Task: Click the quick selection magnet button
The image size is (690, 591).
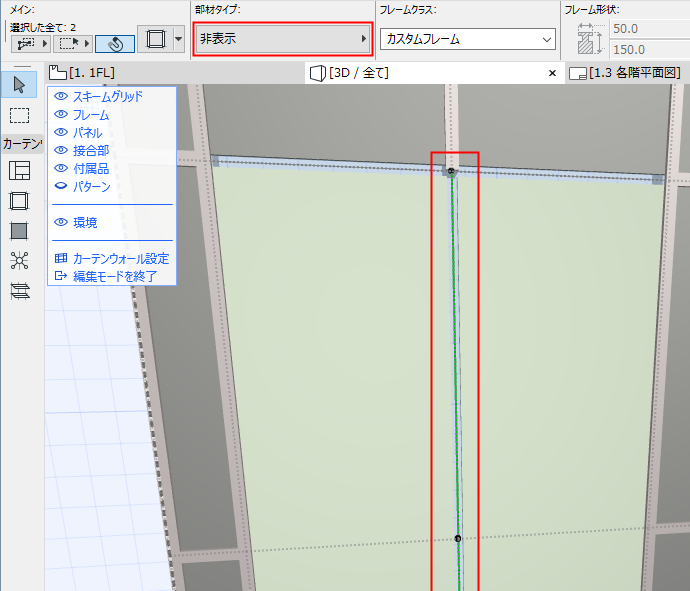Action: coord(115,44)
